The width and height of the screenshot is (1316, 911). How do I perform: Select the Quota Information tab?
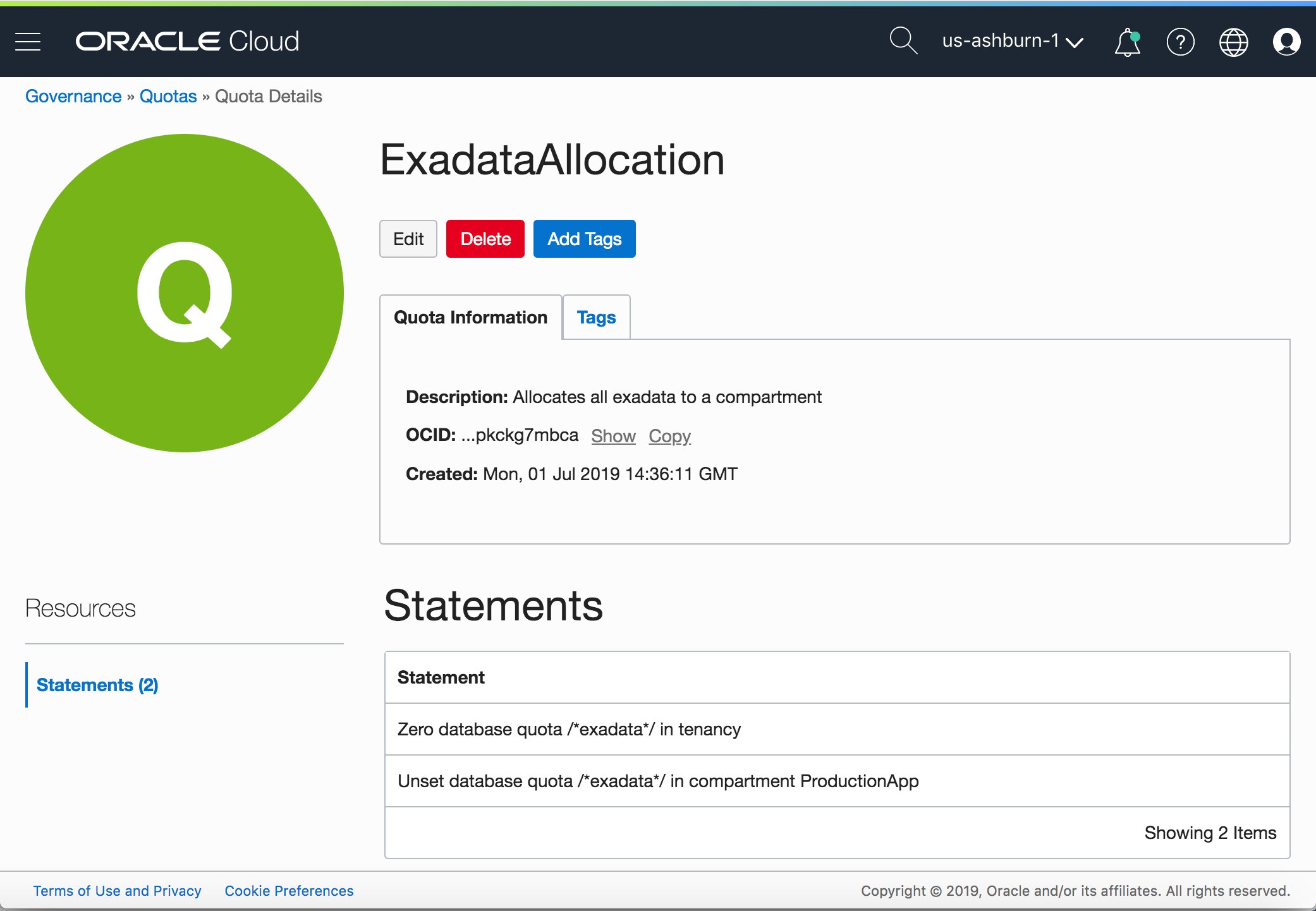470,317
